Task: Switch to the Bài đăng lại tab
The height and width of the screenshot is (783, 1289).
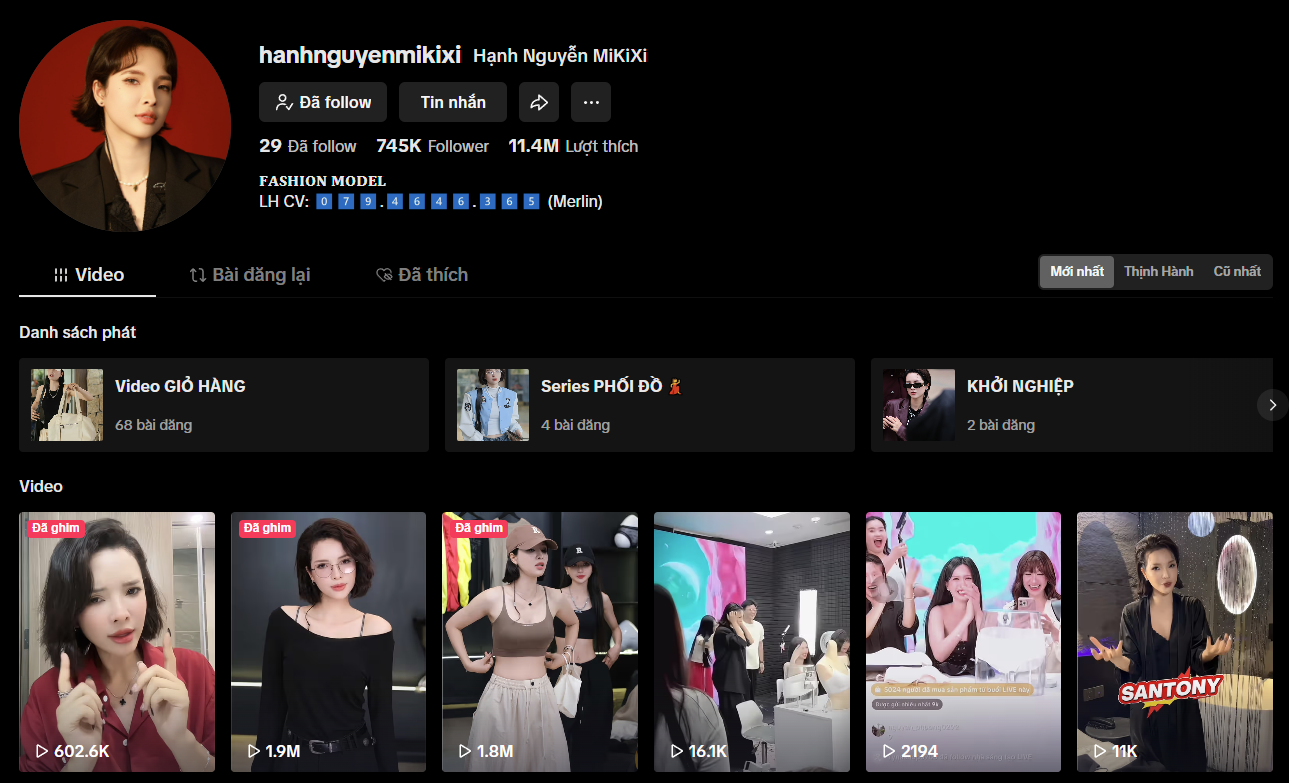Action: (x=250, y=275)
